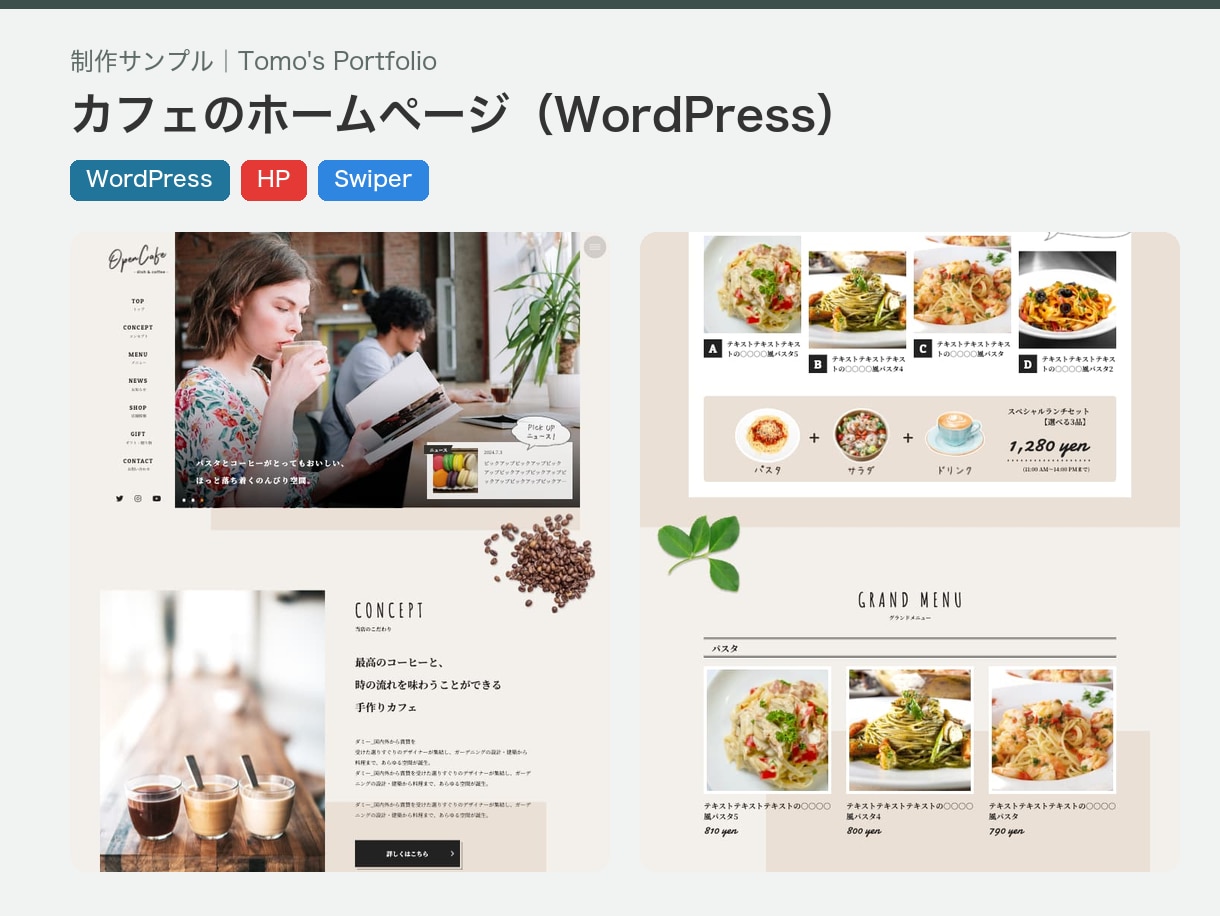Click the pasta A photo in lunch row
This screenshot has width=1220, height=916.
[x=753, y=285]
